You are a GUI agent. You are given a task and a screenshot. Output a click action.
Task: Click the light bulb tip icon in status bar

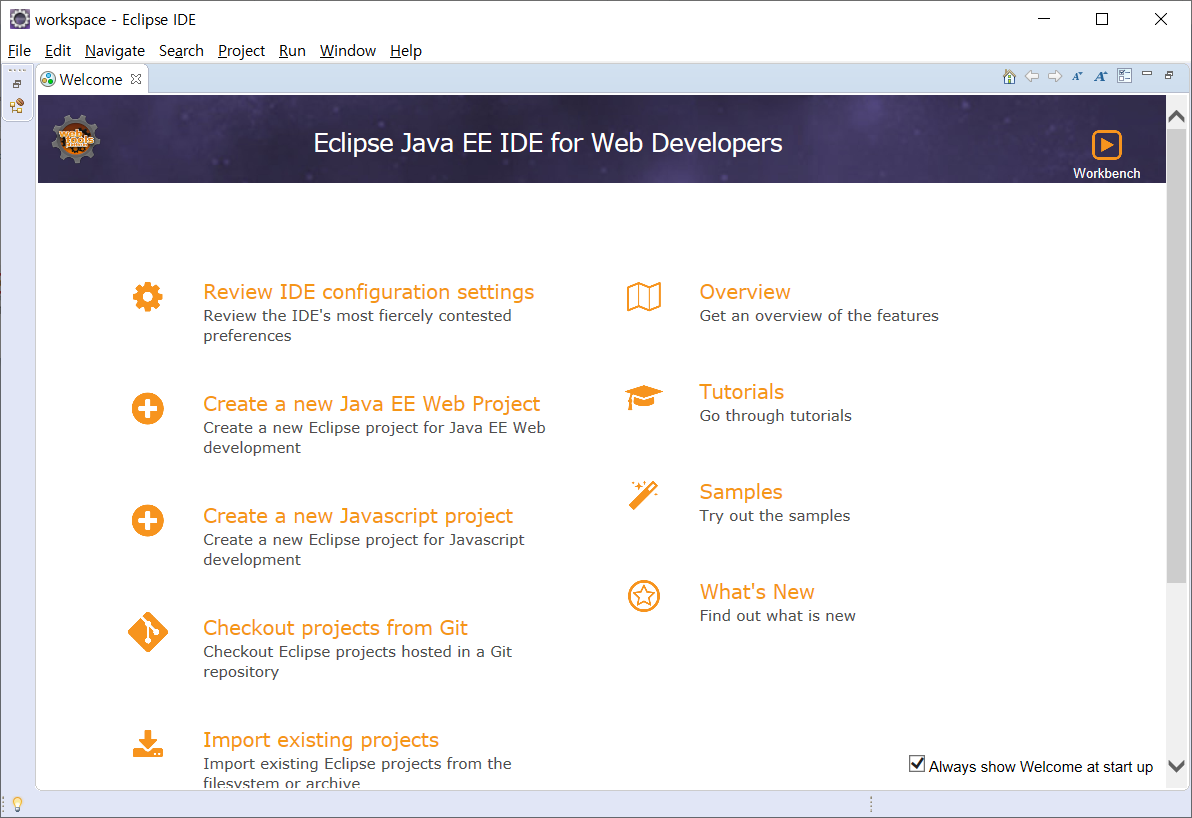coord(17,804)
